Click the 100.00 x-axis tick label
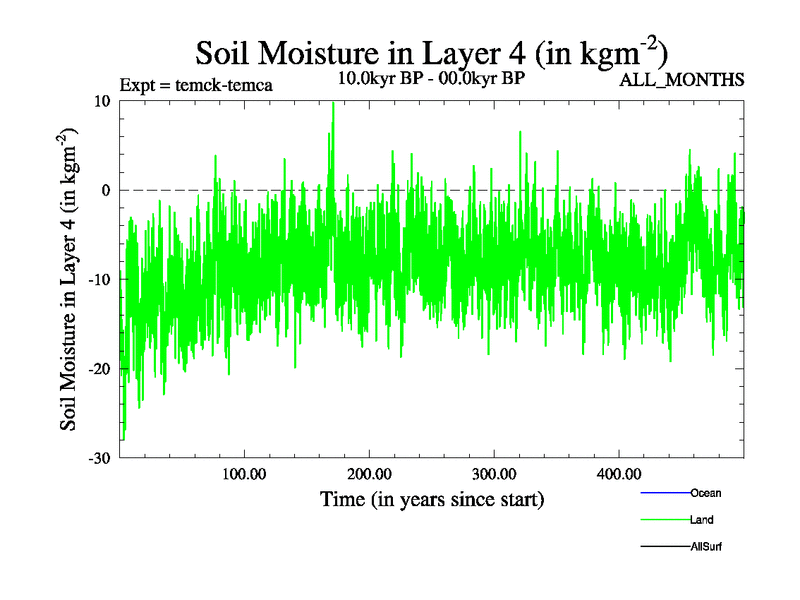800x600 pixels. pyautogui.click(x=244, y=472)
